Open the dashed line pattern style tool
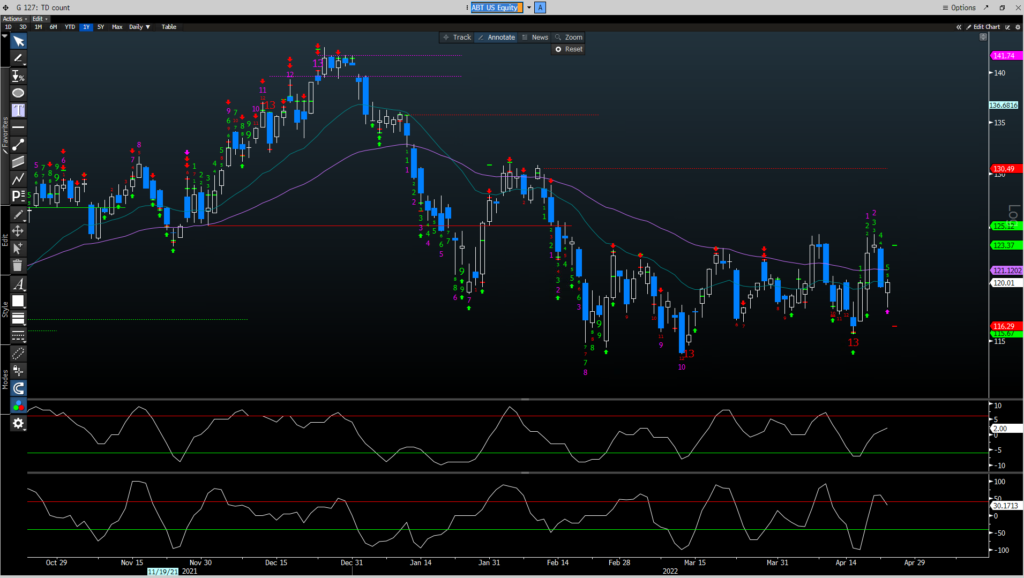This screenshot has height=578, width=1024. coord(18,335)
